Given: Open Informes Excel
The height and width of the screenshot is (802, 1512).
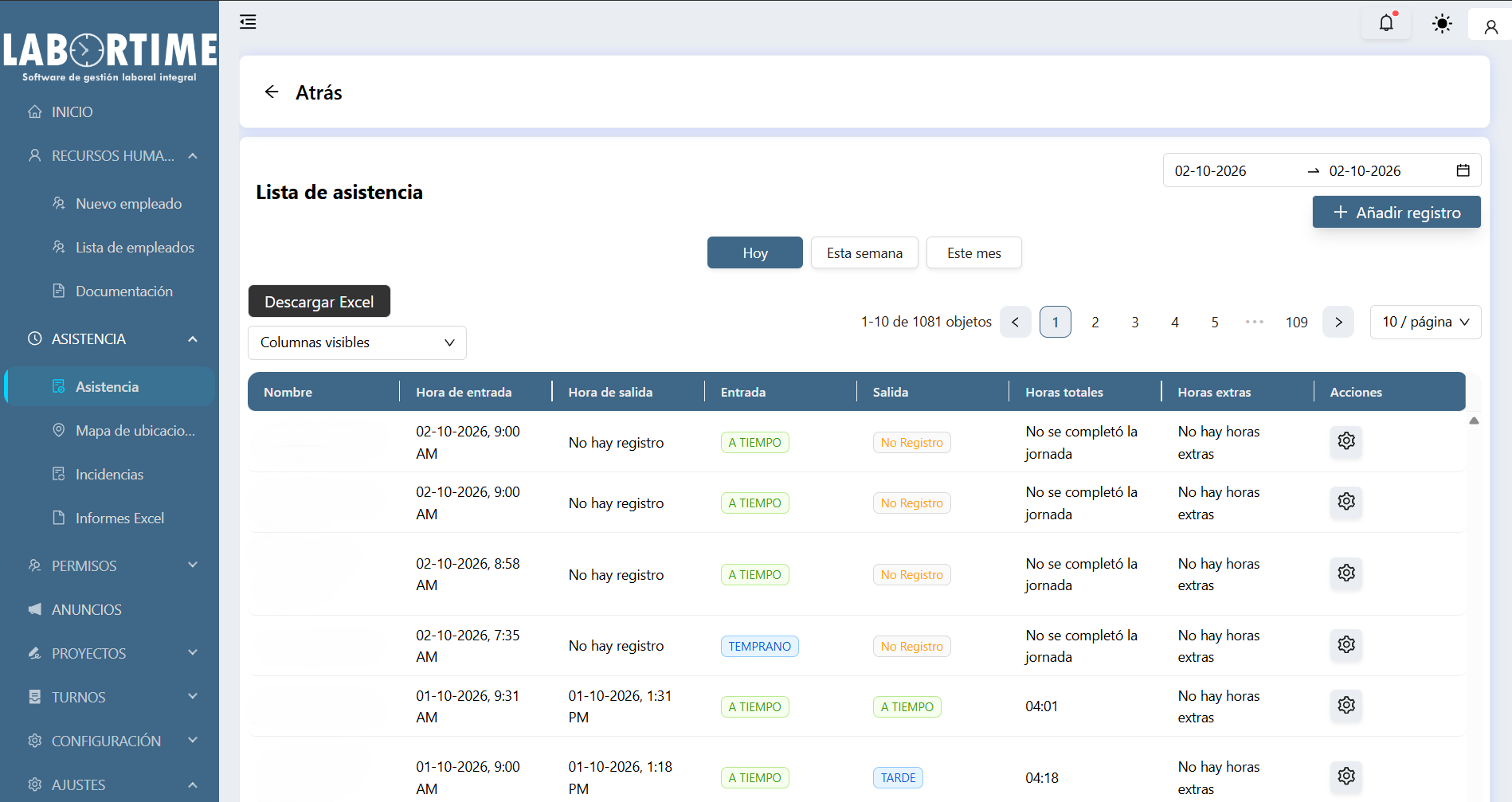Looking at the screenshot, I should (x=109, y=518).
